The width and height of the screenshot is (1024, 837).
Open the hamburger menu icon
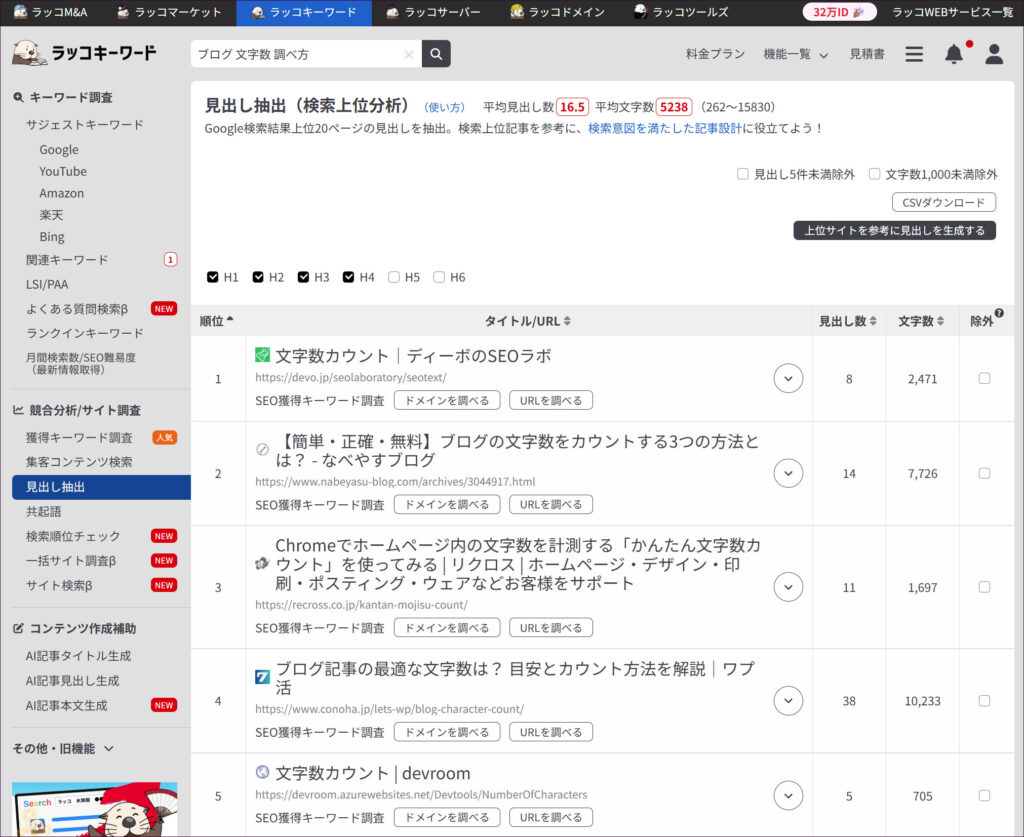click(x=914, y=54)
